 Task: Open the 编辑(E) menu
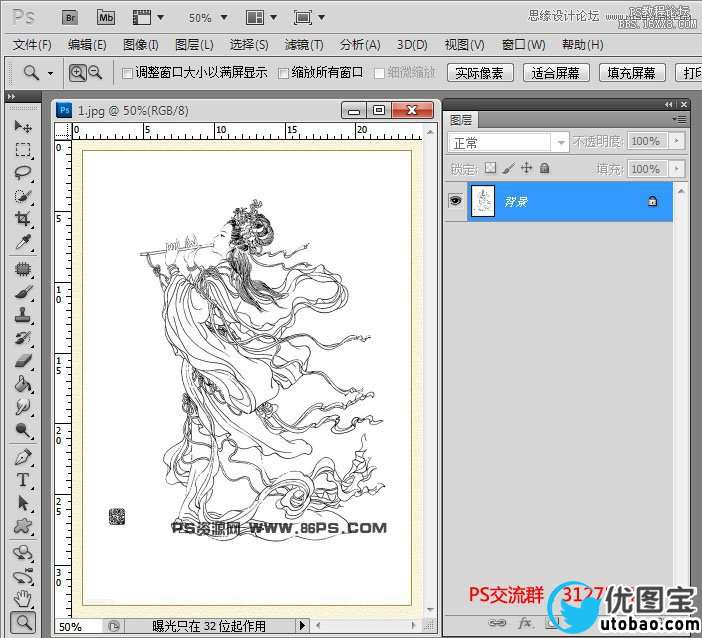coord(87,45)
